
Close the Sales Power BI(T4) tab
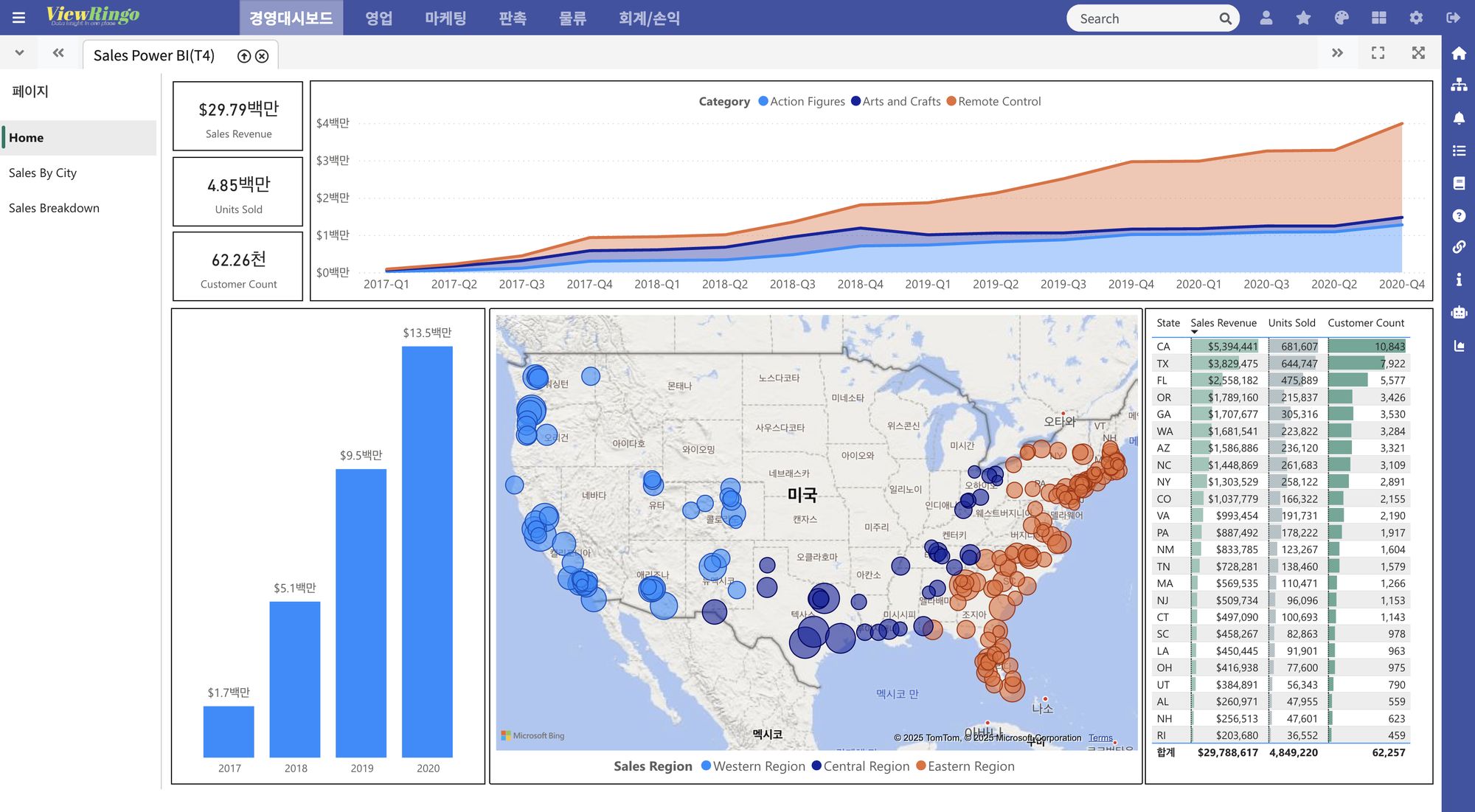pos(262,56)
